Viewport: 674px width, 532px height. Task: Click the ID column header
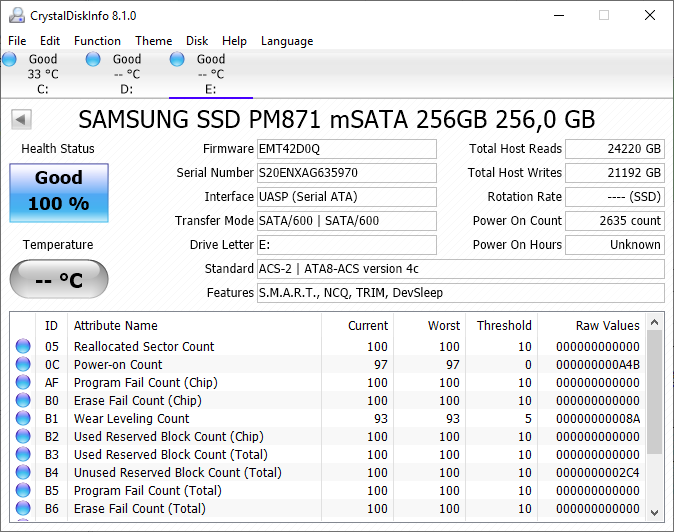pyautogui.click(x=51, y=326)
